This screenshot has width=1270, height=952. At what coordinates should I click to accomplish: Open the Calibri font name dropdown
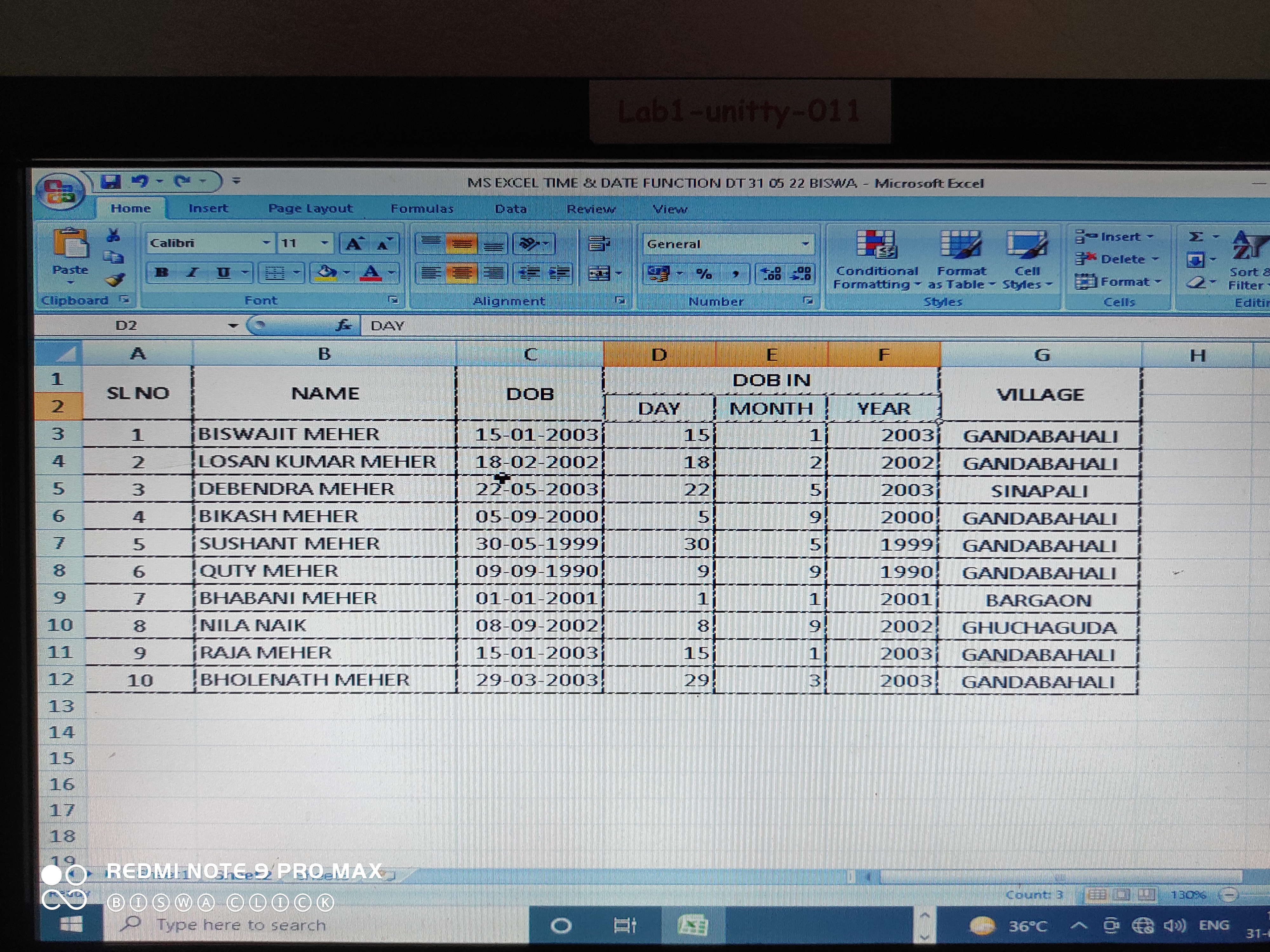(x=266, y=243)
